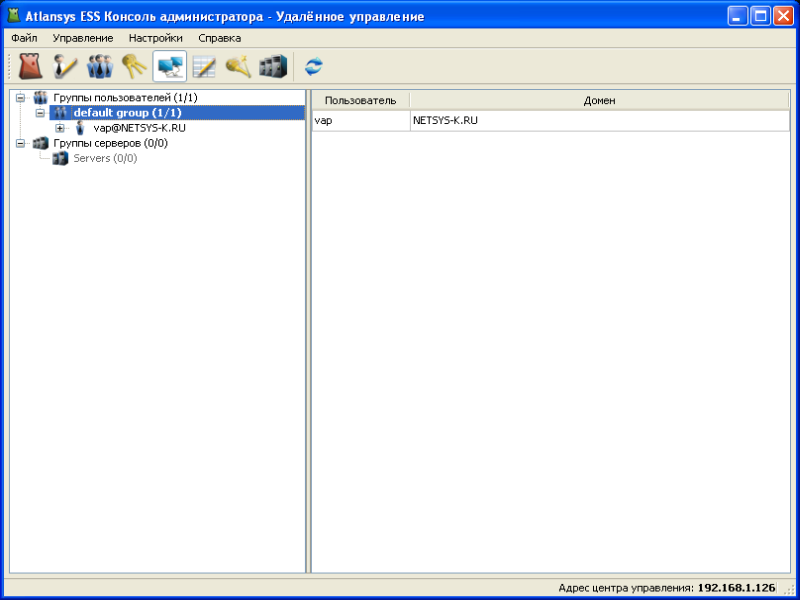This screenshot has width=800, height=600.
Task: Open the servers rack toolbar icon
Action: [272, 66]
